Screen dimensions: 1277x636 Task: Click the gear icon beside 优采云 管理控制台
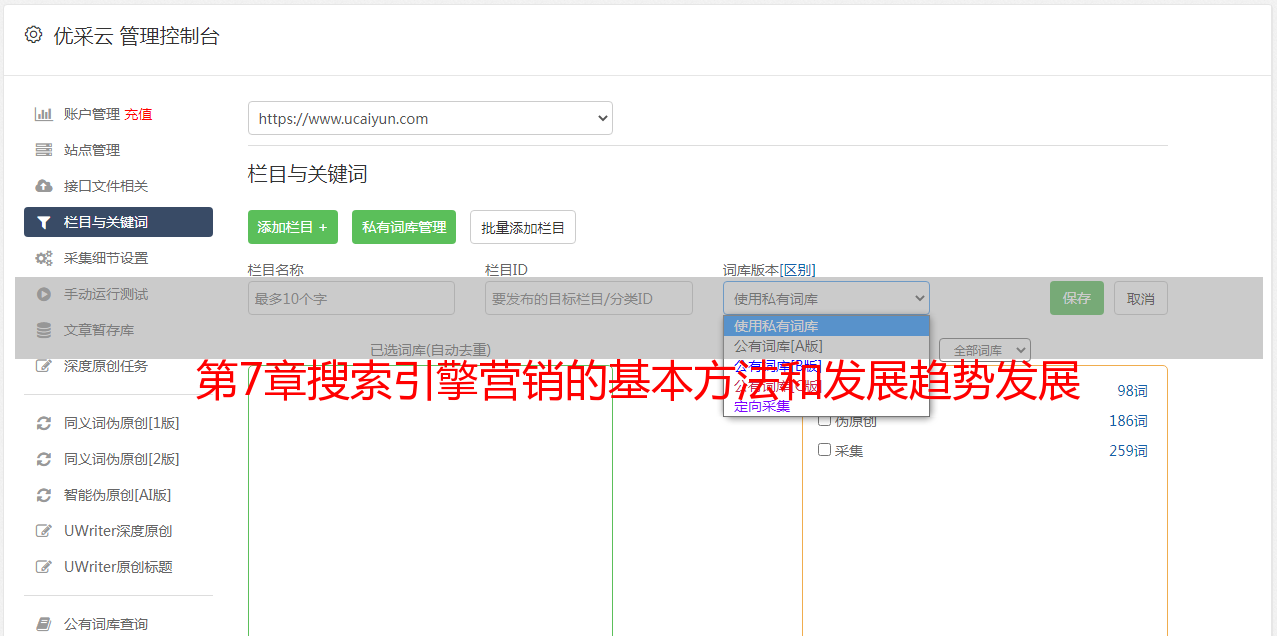[x=33, y=35]
